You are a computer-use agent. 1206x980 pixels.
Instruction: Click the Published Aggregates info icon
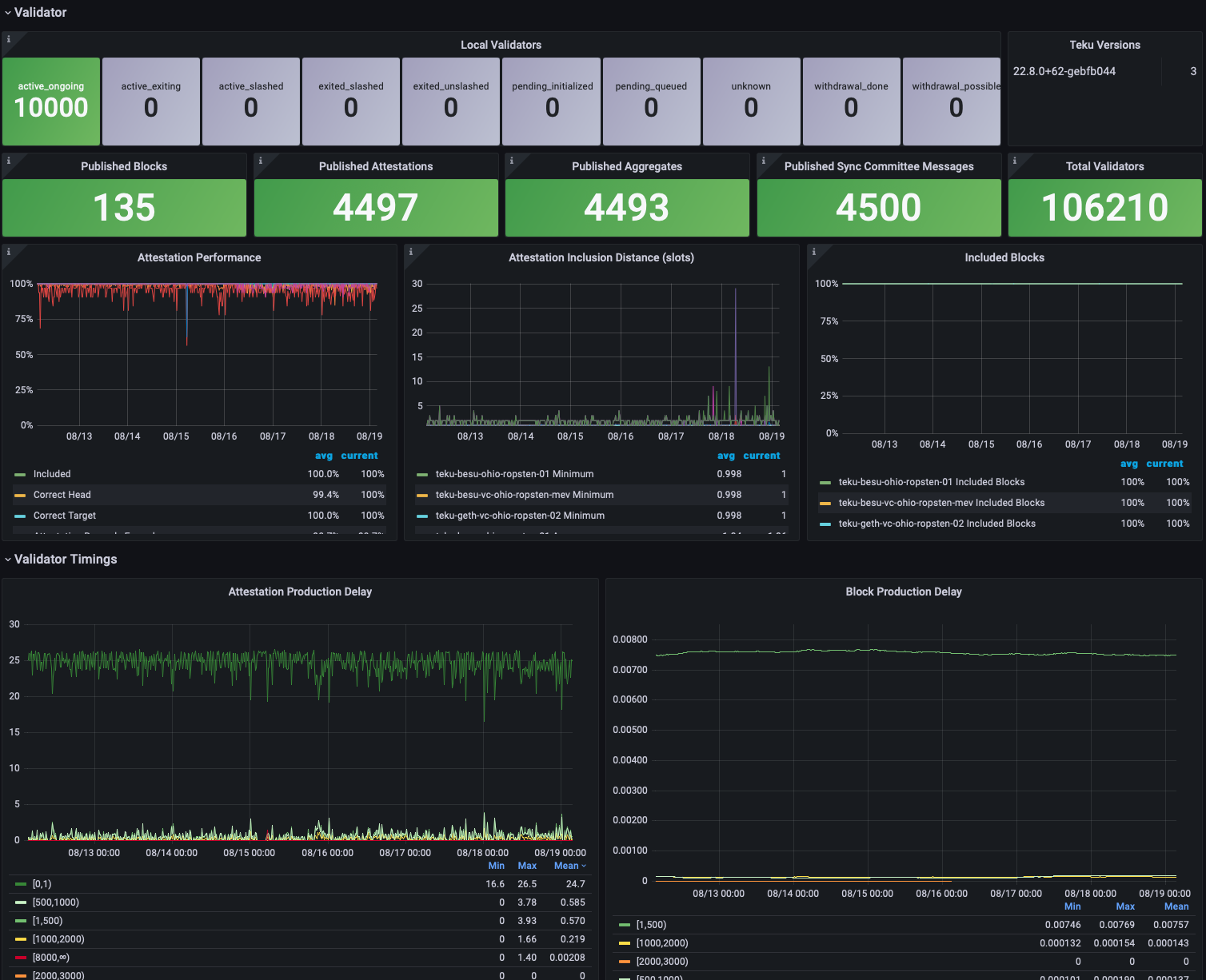point(512,161)
